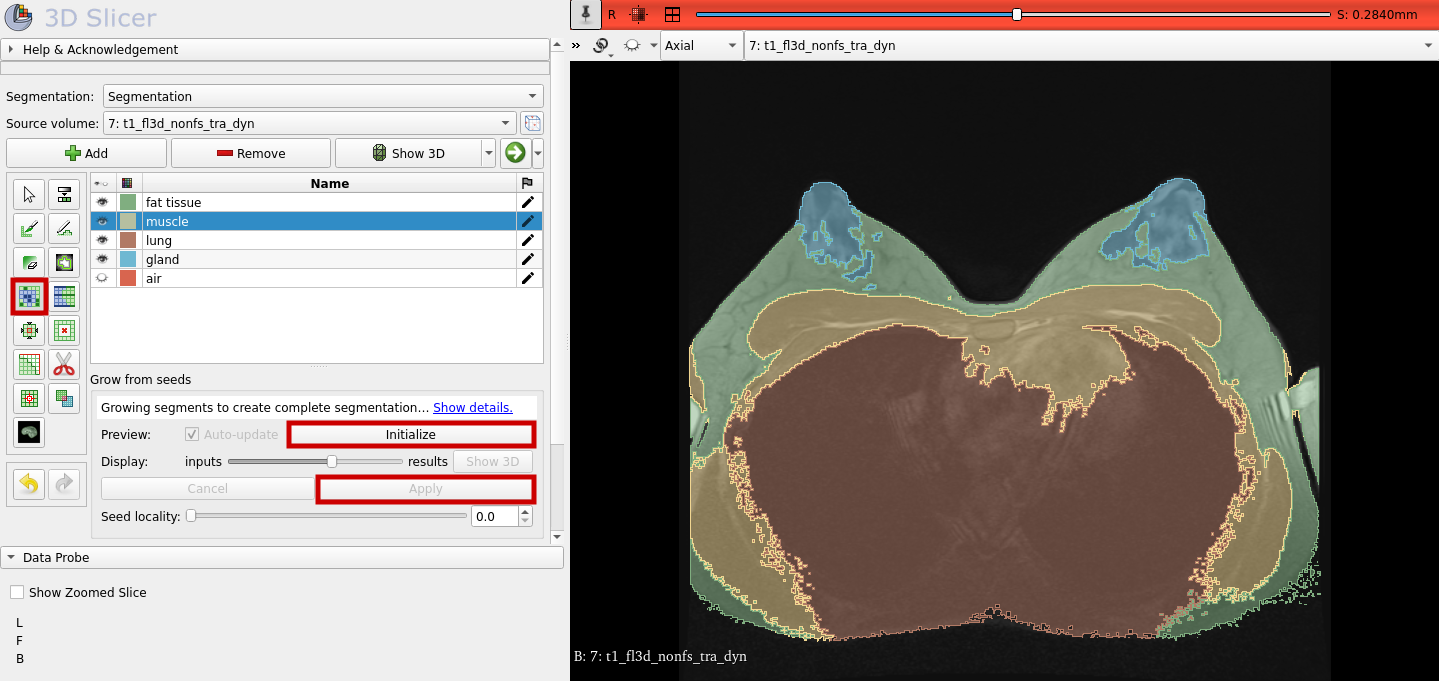Choose the Paint effect tool

[x=29, y=228]
